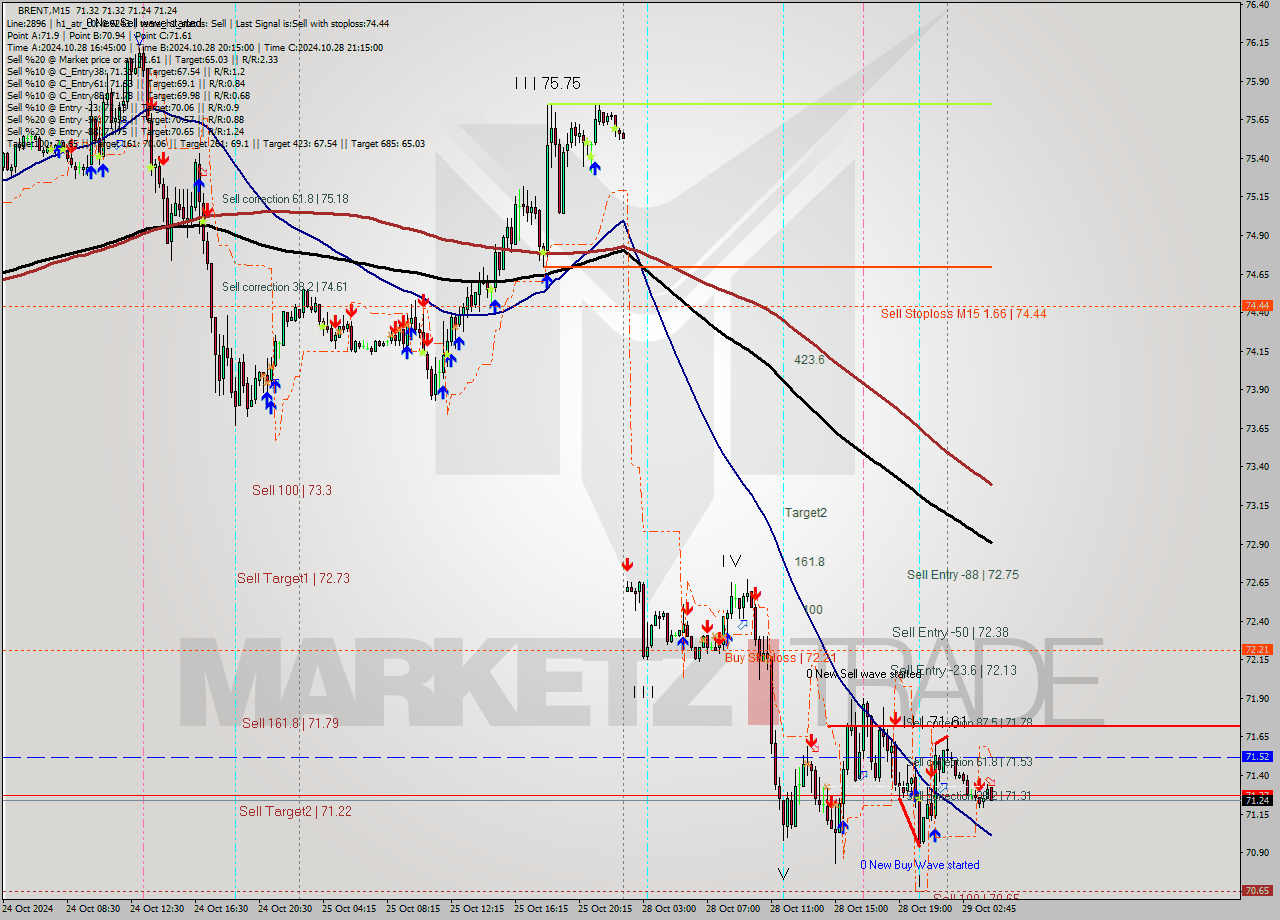Click the 'I V' wave label
The width and height of the screenshot is (1280, 920).
(732, 562)
